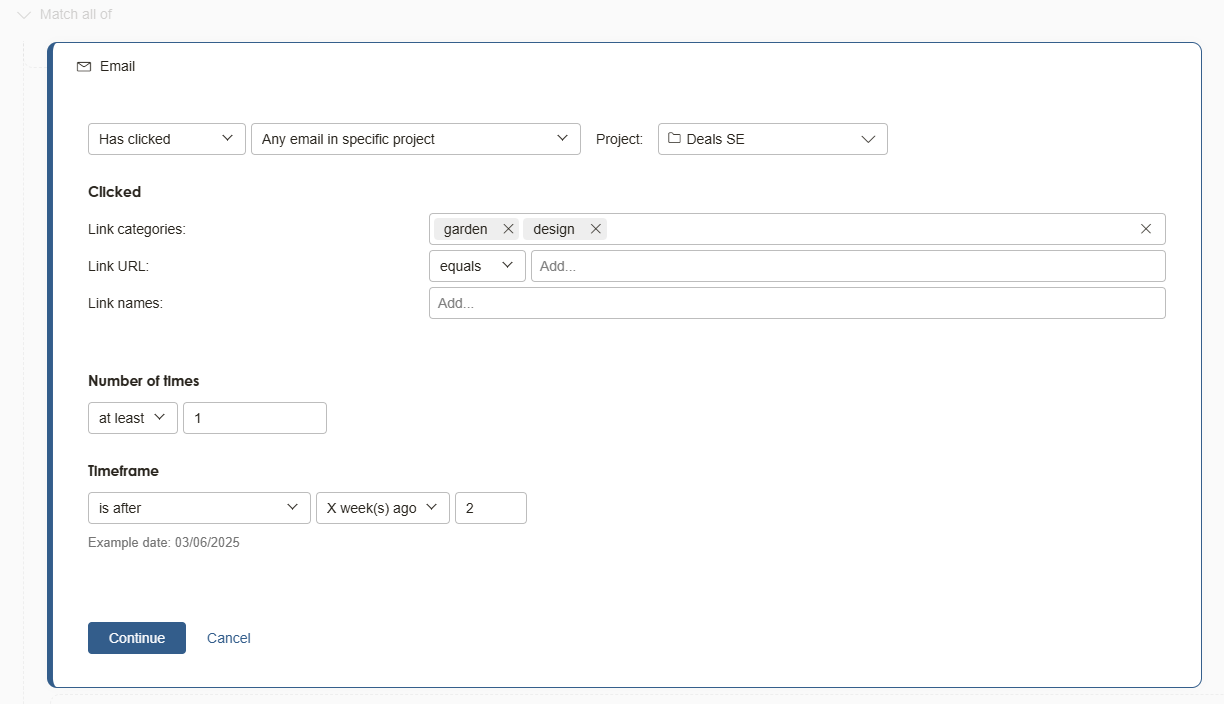The height and width of the screenshot is (704, 1224).
Task: Click the Link names input field
Action: coord(796,303)
